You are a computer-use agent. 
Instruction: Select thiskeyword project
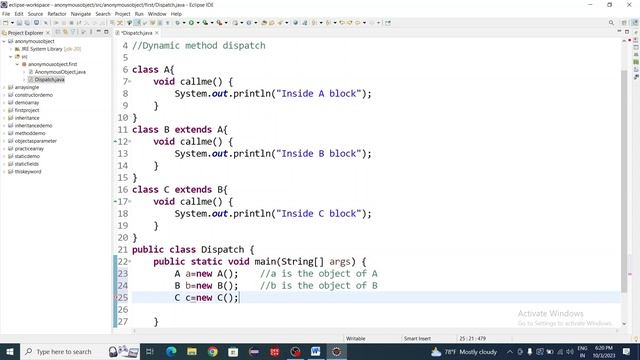tap(28, 172)
